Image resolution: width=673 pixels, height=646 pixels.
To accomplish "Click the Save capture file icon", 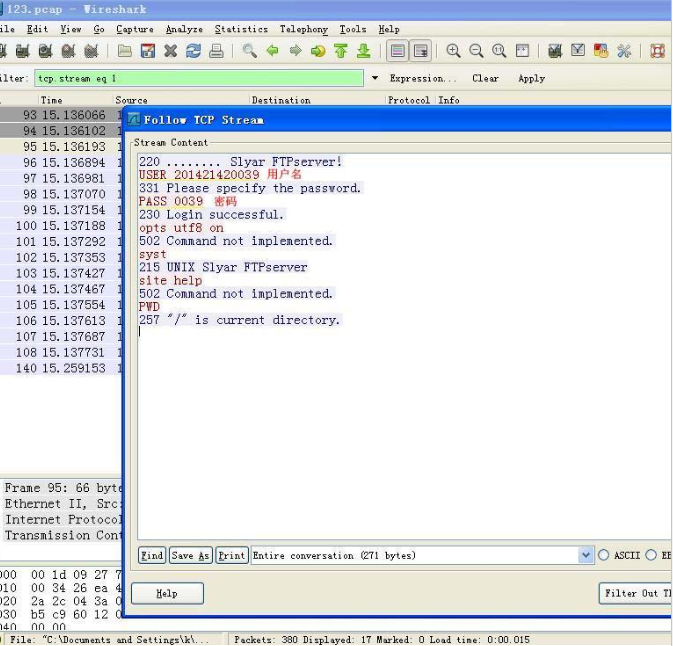I will [148, 51].
